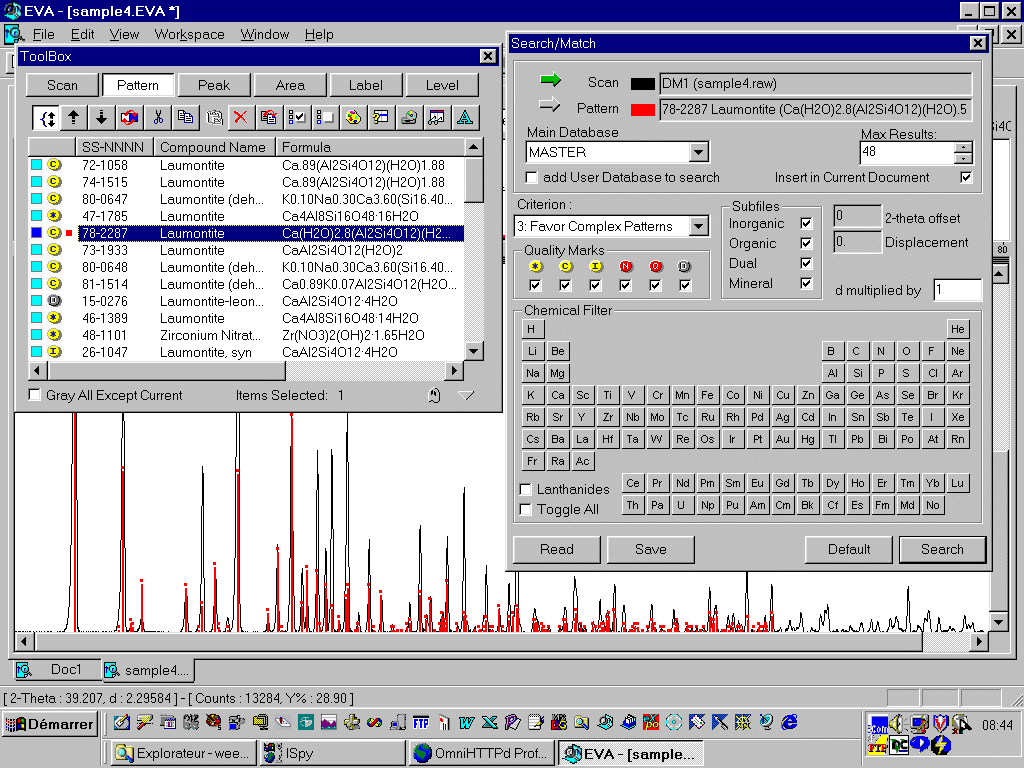Uncheck the Organic subfile checkbox

pyautogui.click(x=806, y=244)
